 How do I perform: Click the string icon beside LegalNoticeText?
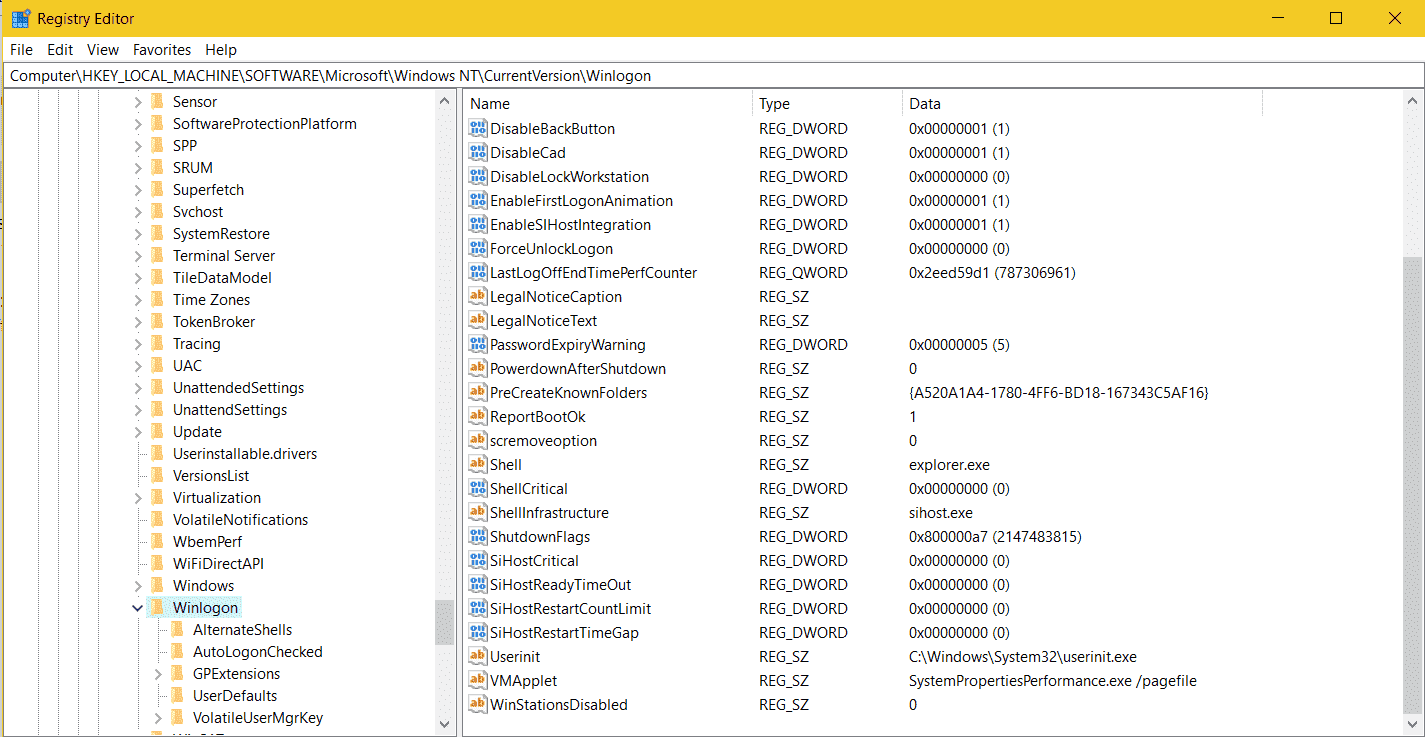coord(478,321)
